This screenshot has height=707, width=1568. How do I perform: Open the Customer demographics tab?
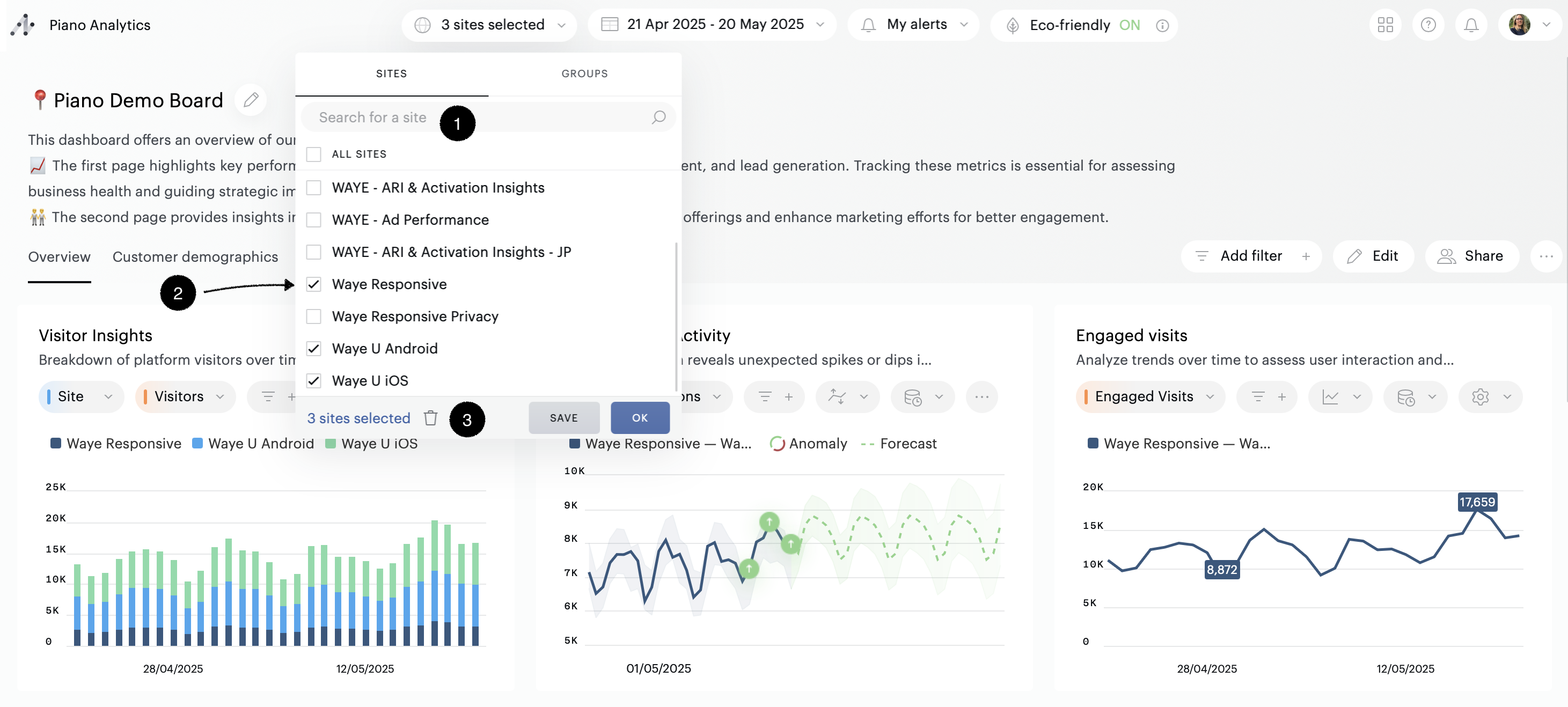[195, 257]
